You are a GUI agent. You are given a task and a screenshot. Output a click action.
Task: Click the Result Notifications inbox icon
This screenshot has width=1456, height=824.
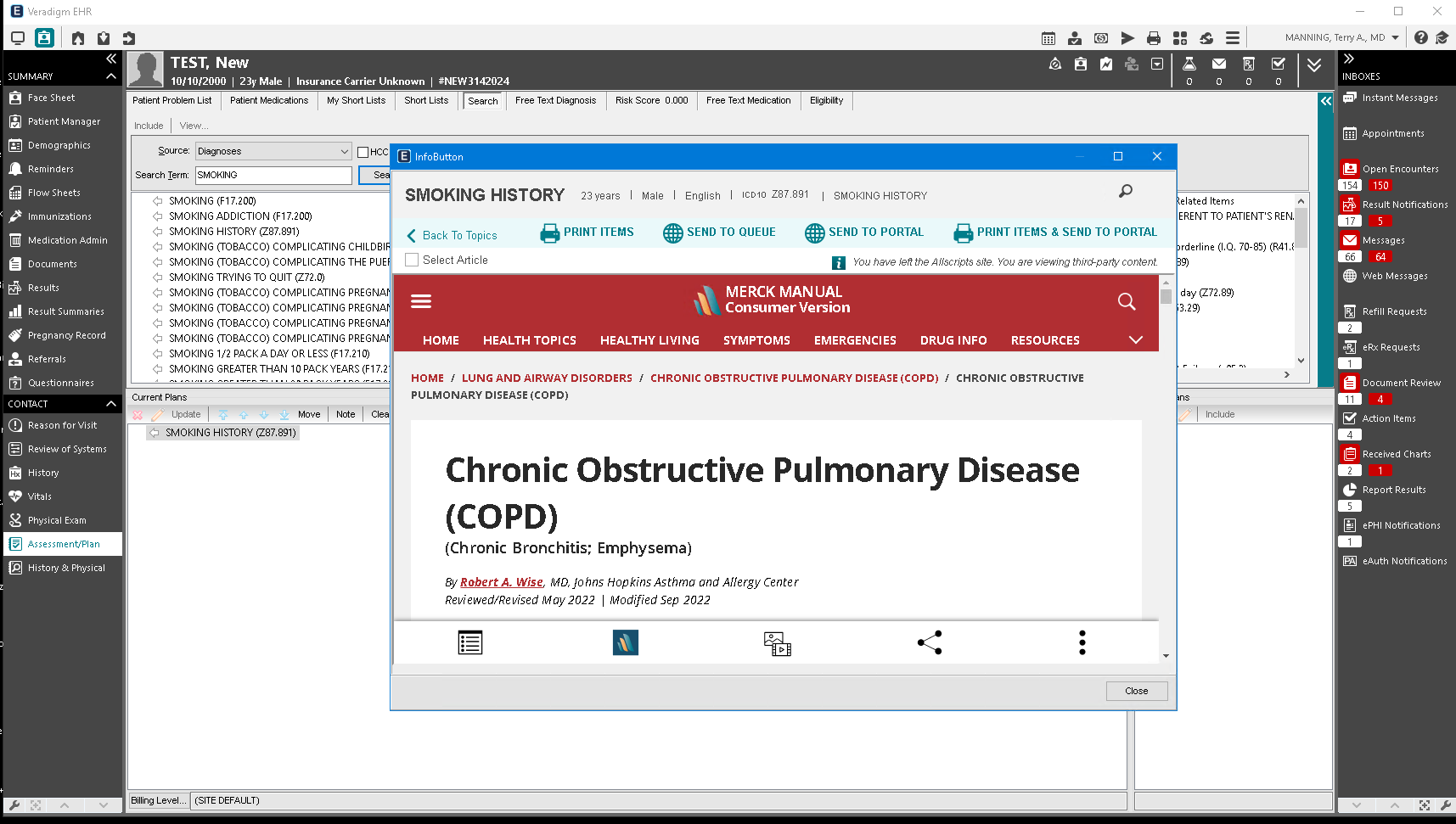[1351, 204]
